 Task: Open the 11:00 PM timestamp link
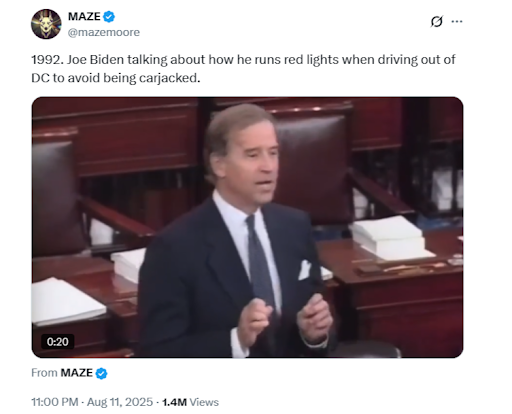55,402
